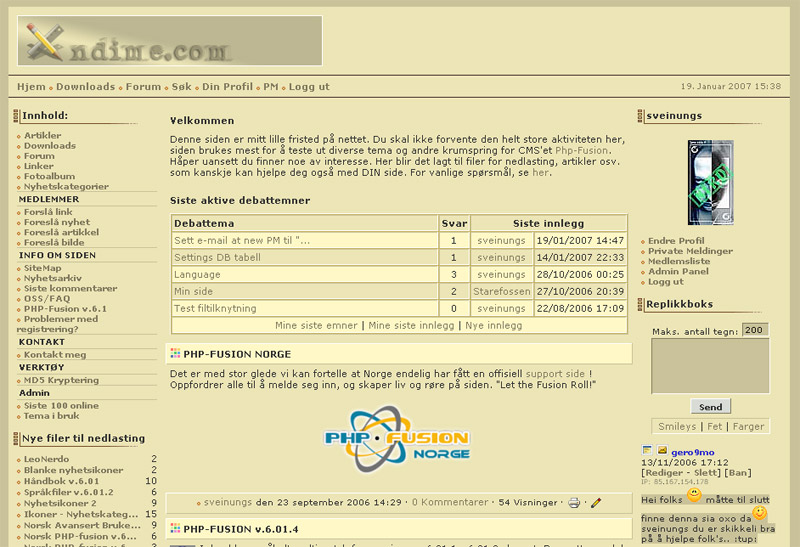Open Søk in the top navigation
The height and width of the screenshot is (547, 800).
[x=182, y=87]
